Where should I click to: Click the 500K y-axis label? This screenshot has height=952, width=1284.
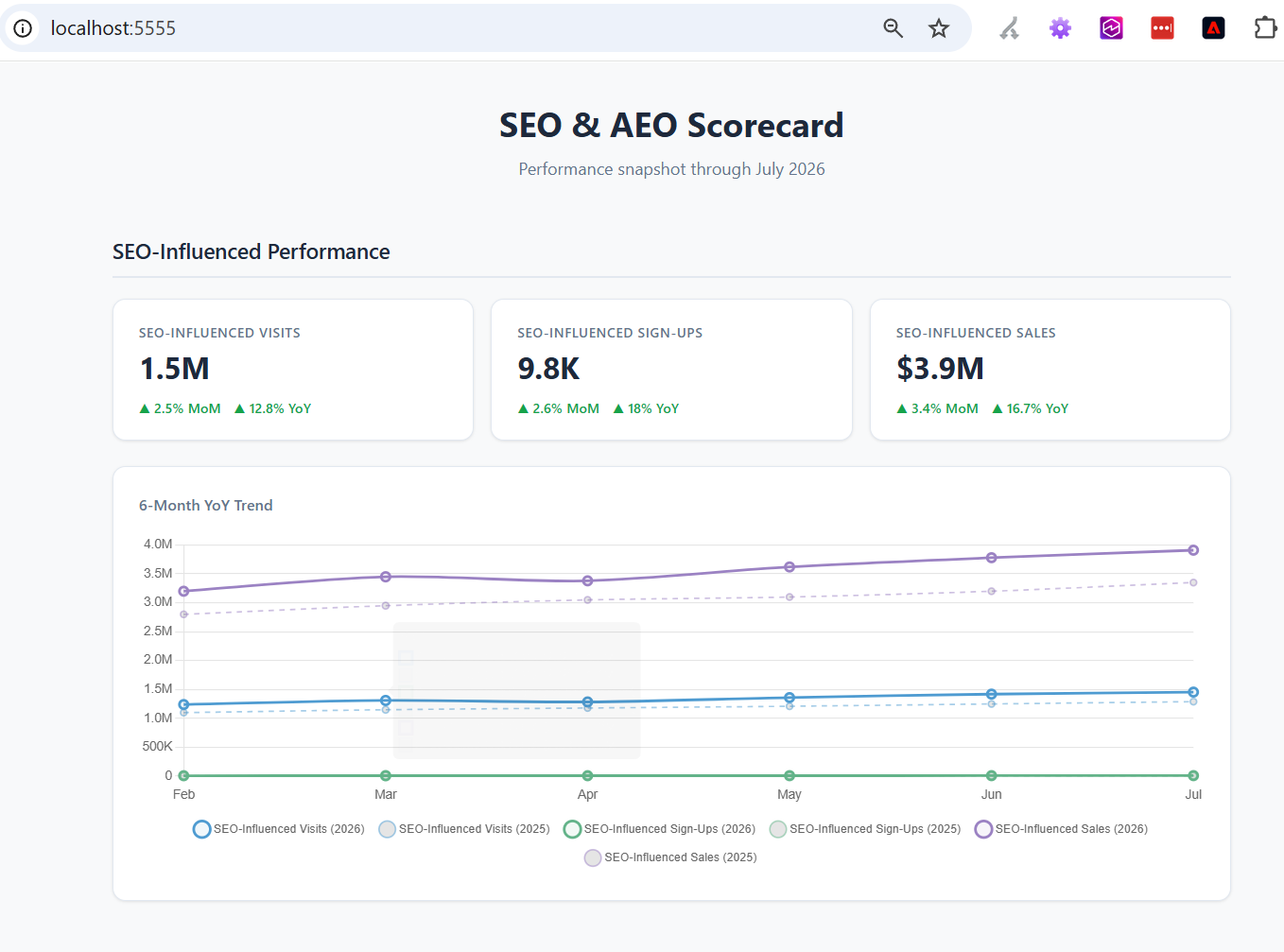pyautogui.click(x=158, y=747)
